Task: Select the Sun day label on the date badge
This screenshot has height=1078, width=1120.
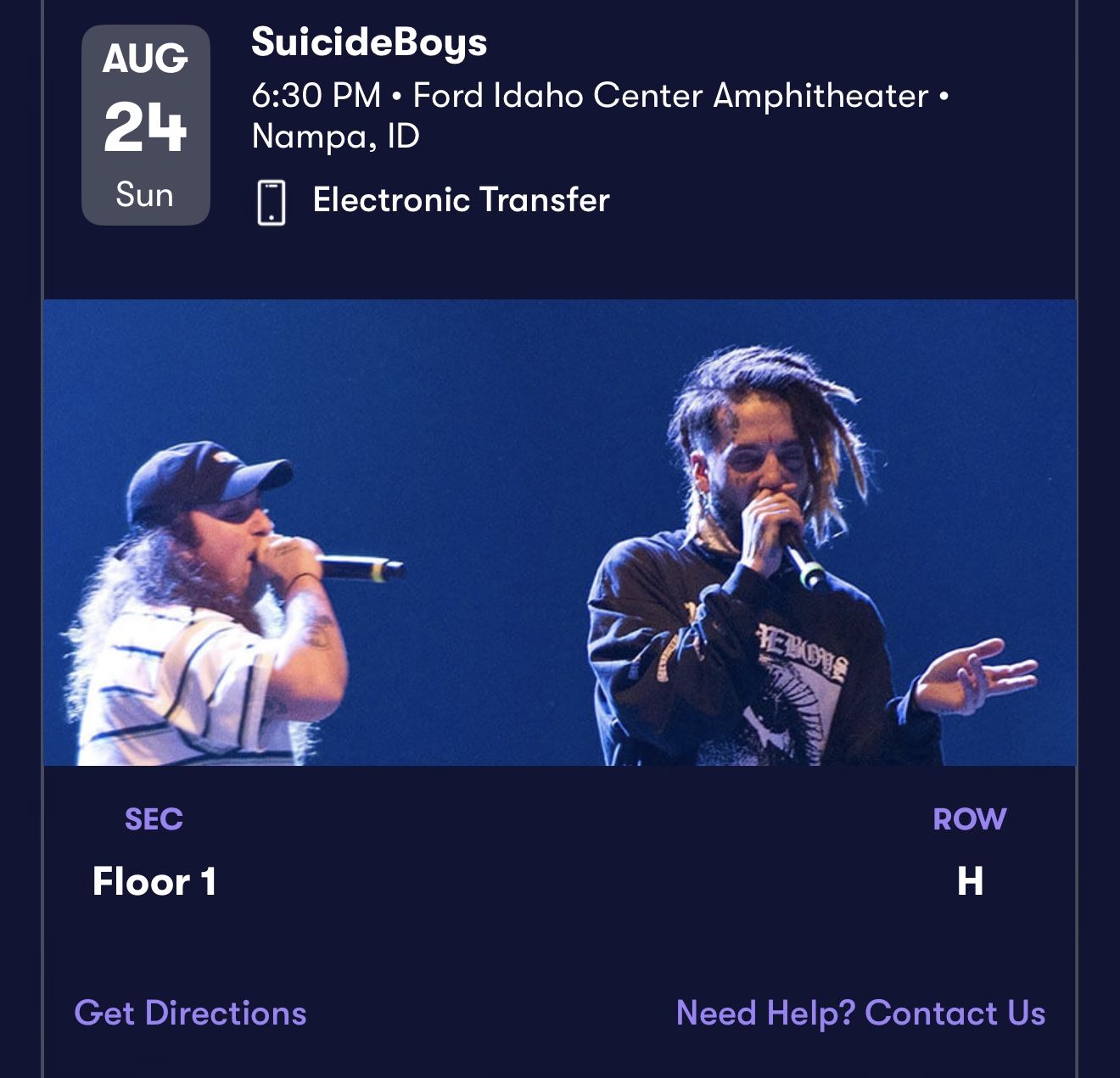Action: [144, 195]
